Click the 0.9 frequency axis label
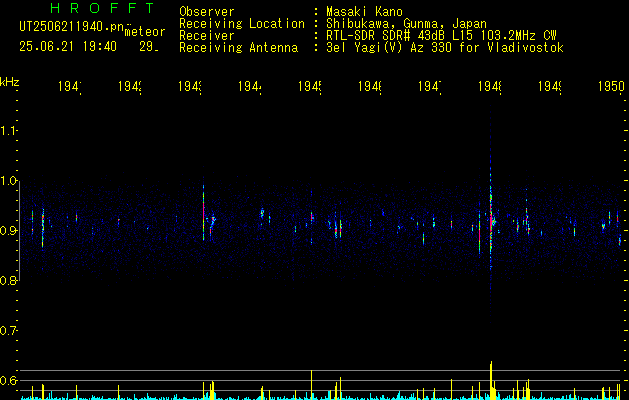The width and height of the screenshot is (629, 400). [9, 230]
